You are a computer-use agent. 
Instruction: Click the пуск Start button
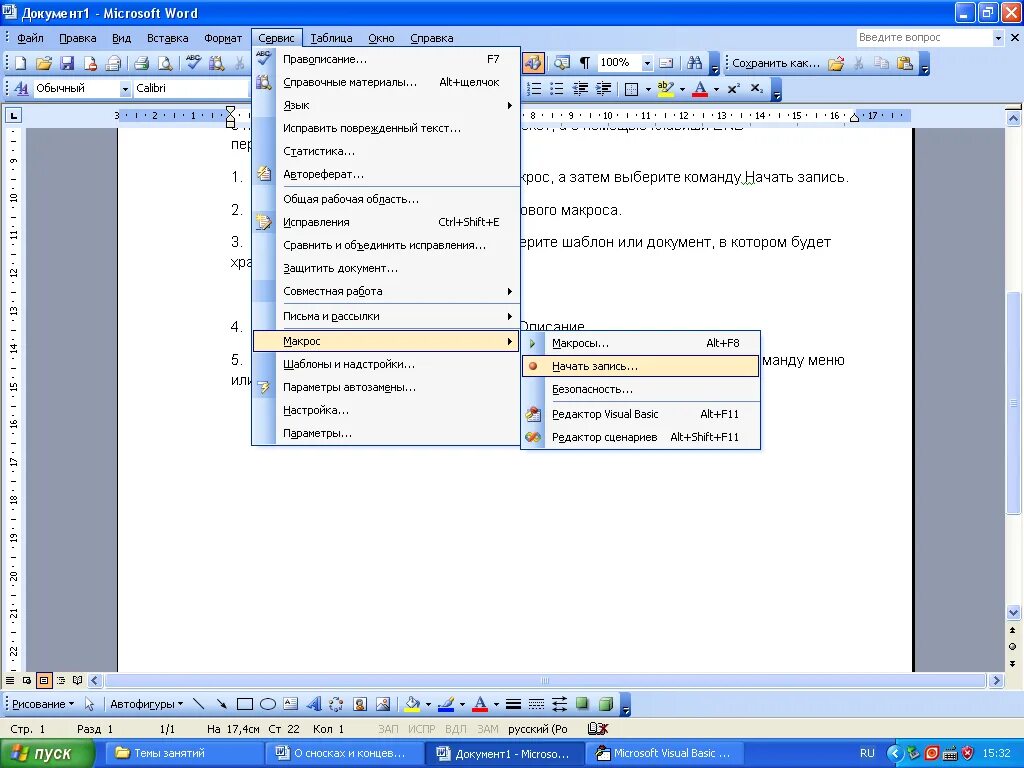48,754
